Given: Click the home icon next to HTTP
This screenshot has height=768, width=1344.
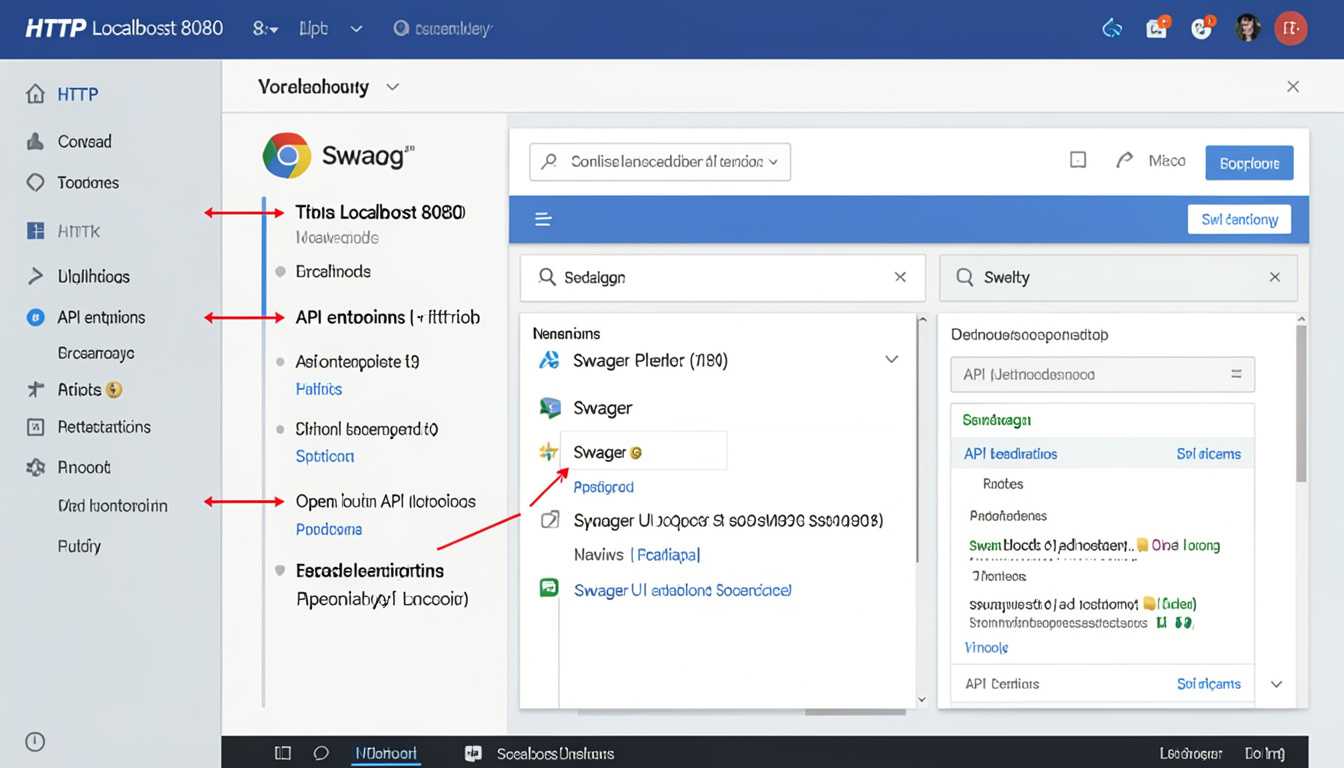Looking at the screenshot, I should (x=35, y=94).
